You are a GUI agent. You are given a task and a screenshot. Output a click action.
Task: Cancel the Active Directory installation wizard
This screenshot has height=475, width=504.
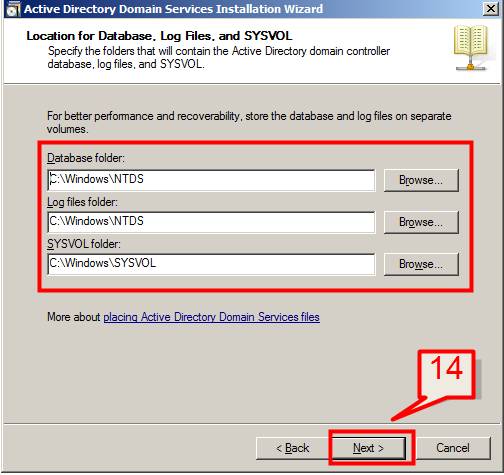click(453, 448)
